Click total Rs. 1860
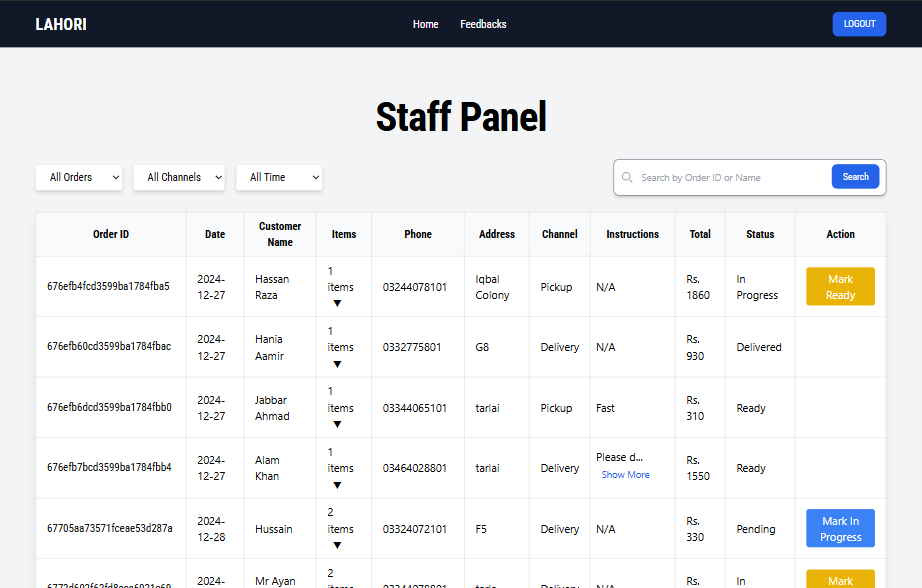The height and width of the screenshot is (588, 922). [698, 287]
